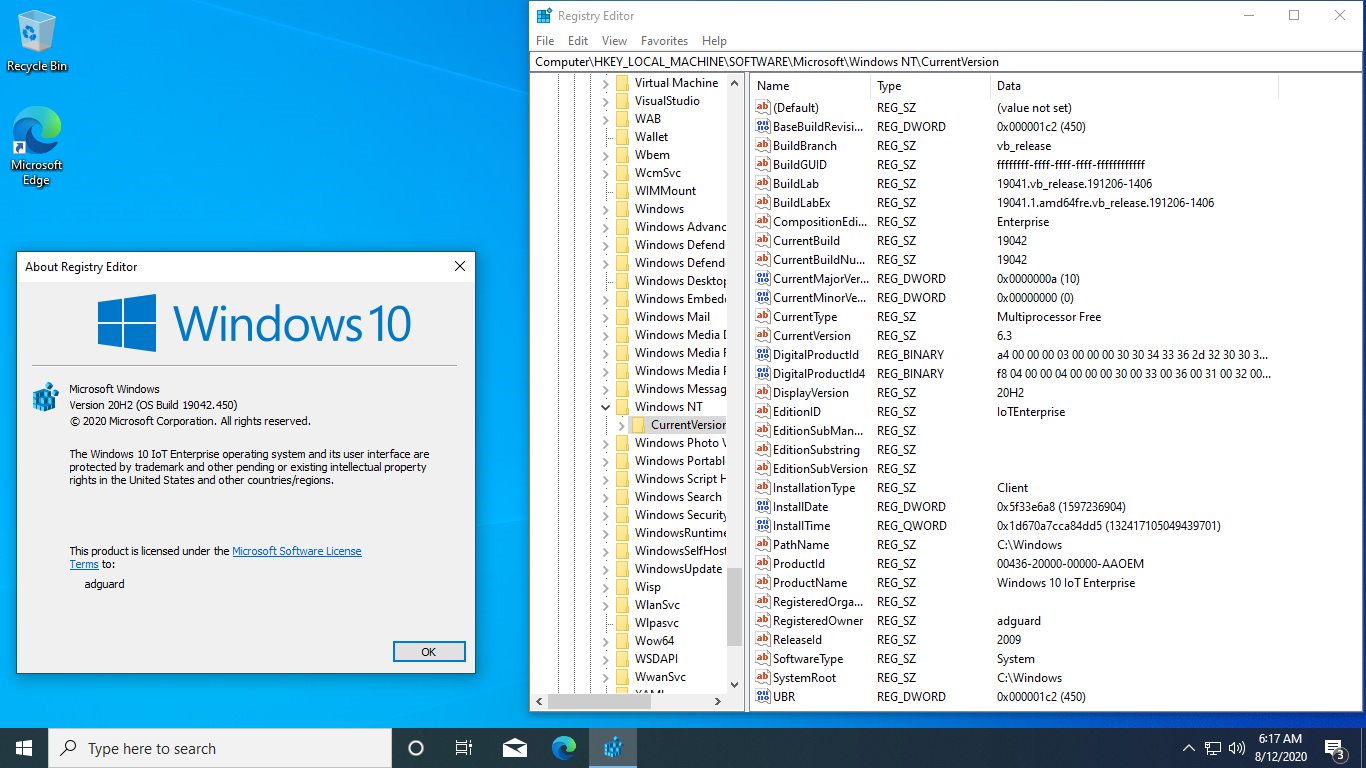
Task: Open the Favorites menu
Action: pyautogui.click(x=665, y=41)
